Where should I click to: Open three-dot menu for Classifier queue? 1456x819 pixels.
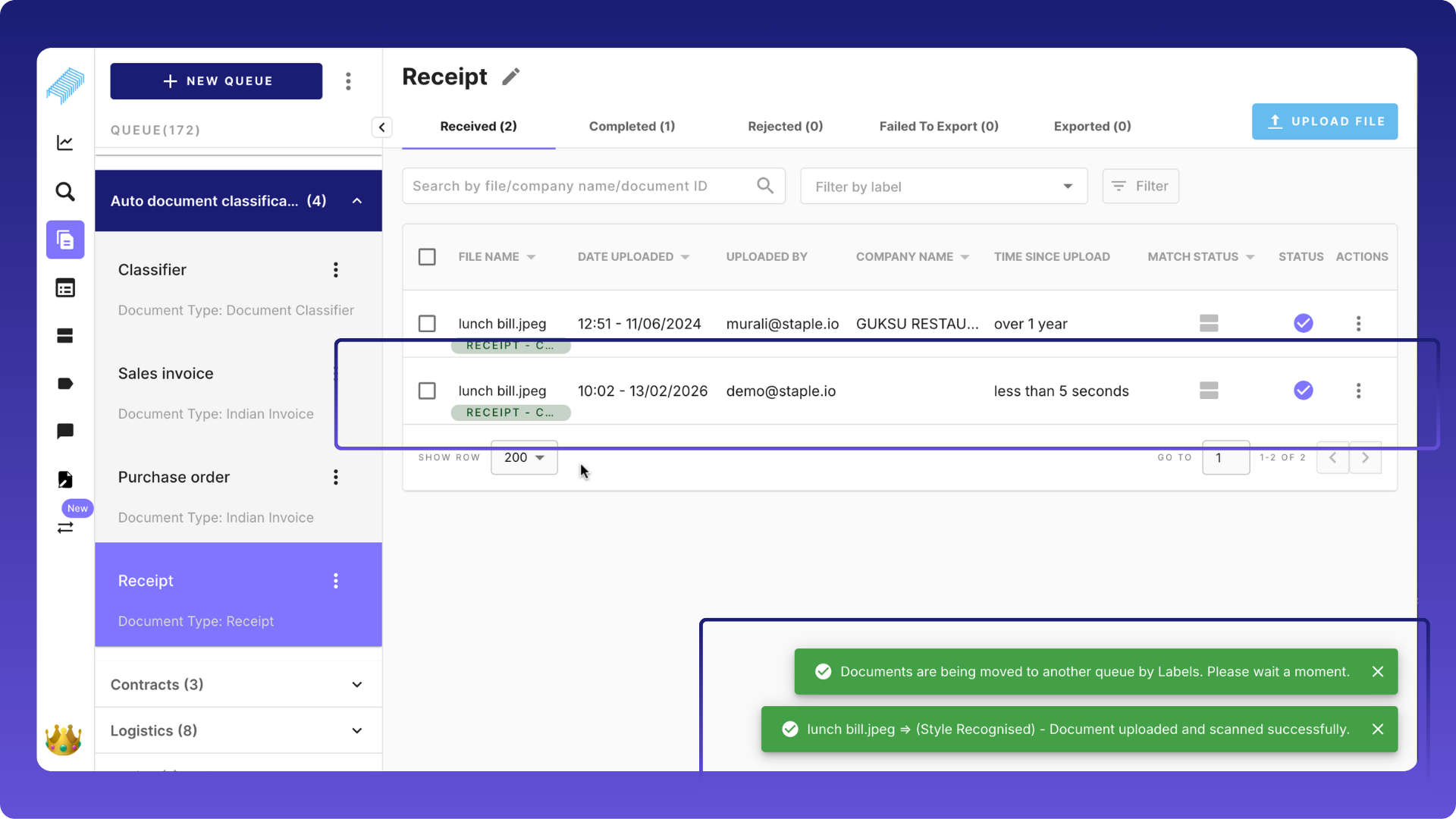(x=336, y=270)
